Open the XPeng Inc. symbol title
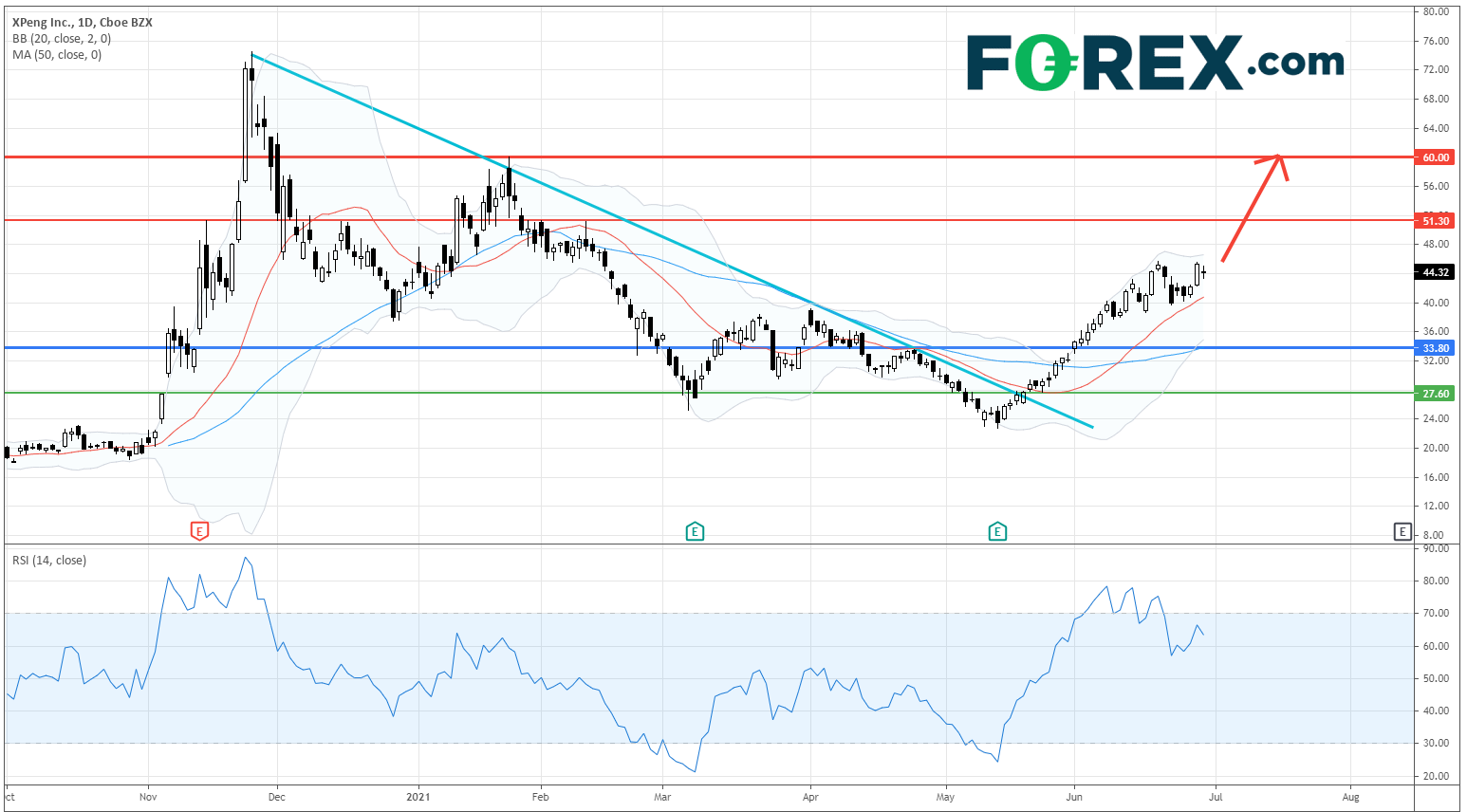The width and height of the screenshot is (1467, 812). pyautogui.click(x=83, y=23)
